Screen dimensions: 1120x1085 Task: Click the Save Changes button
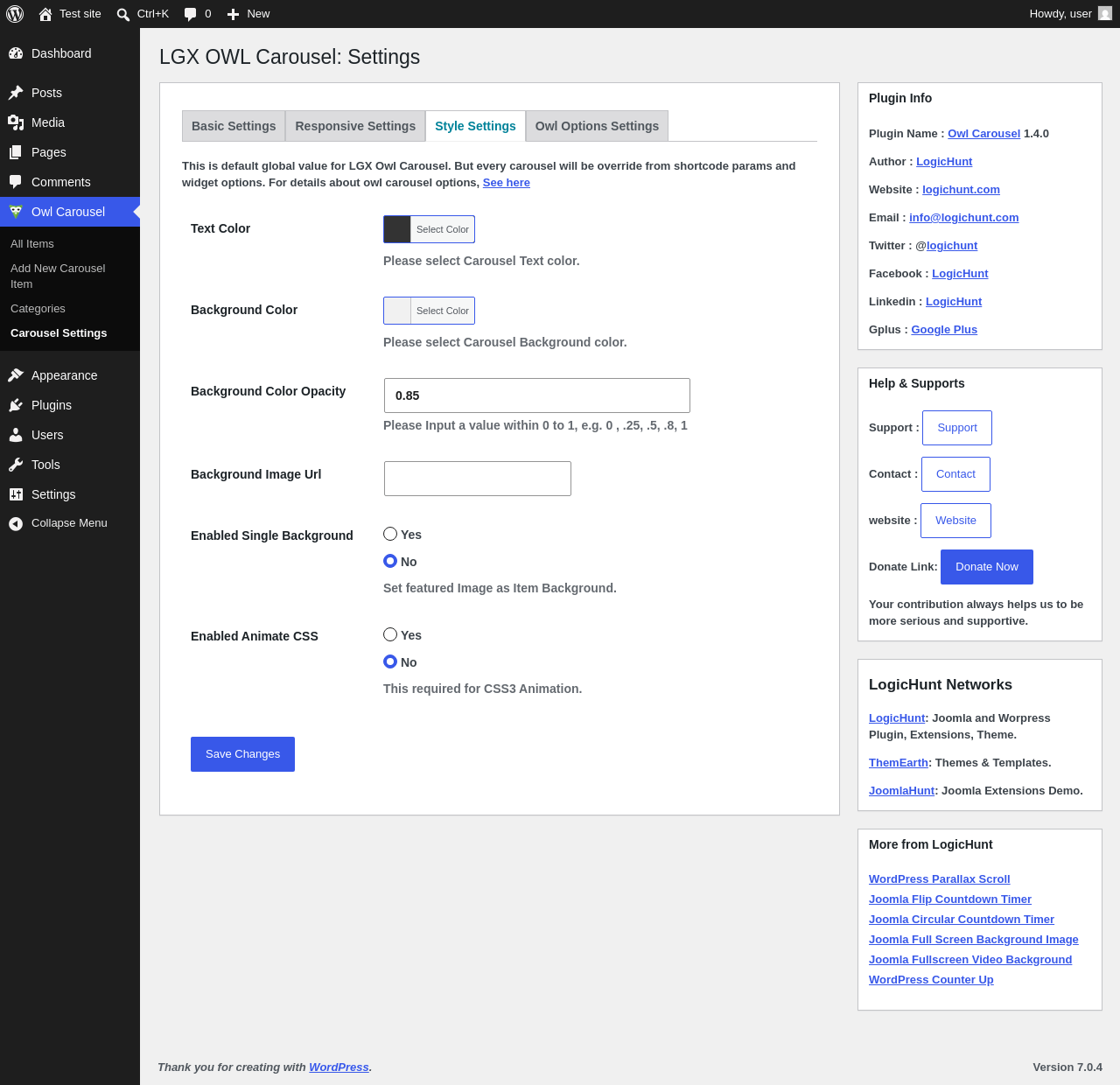pyautogui.click(x=242, y=754)
